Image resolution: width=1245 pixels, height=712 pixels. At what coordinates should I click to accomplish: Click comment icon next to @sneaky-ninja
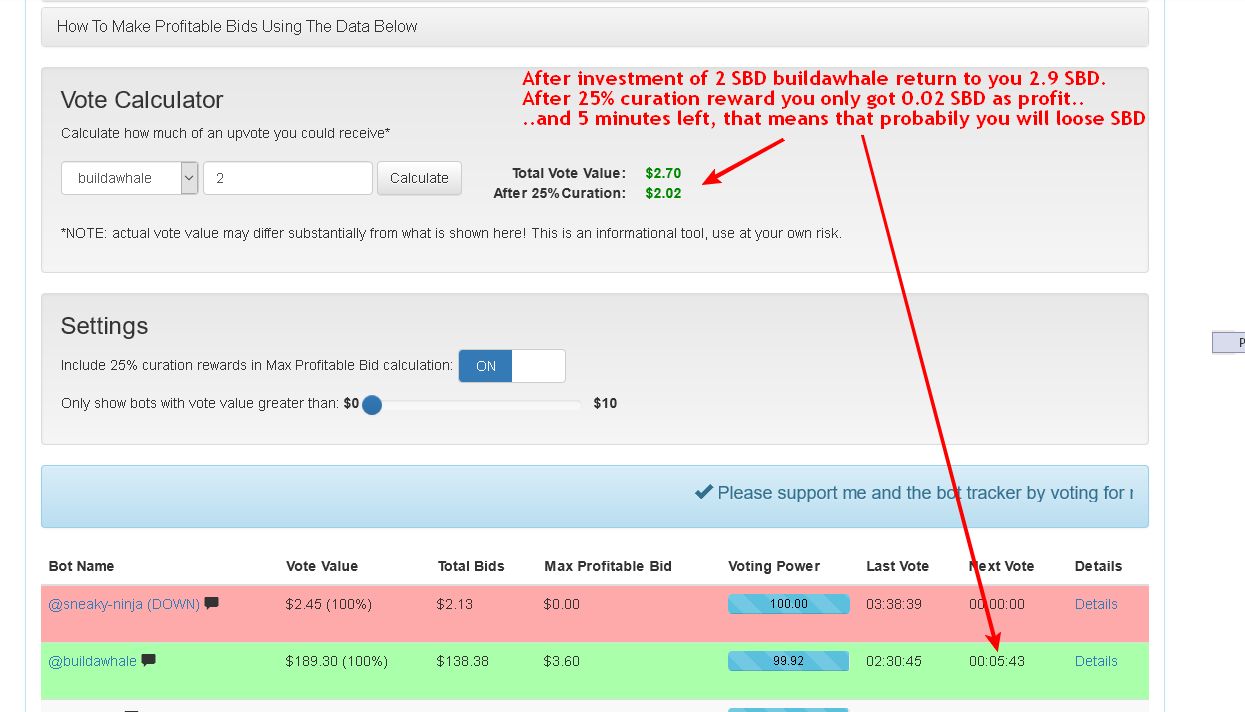click(x=212, y=604)
